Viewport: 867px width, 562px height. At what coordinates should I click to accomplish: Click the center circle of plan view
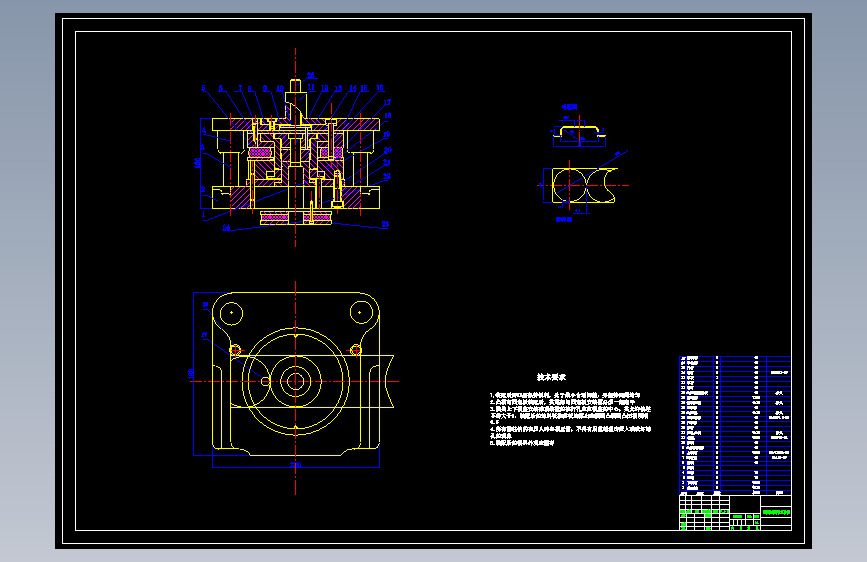[295, 381]
